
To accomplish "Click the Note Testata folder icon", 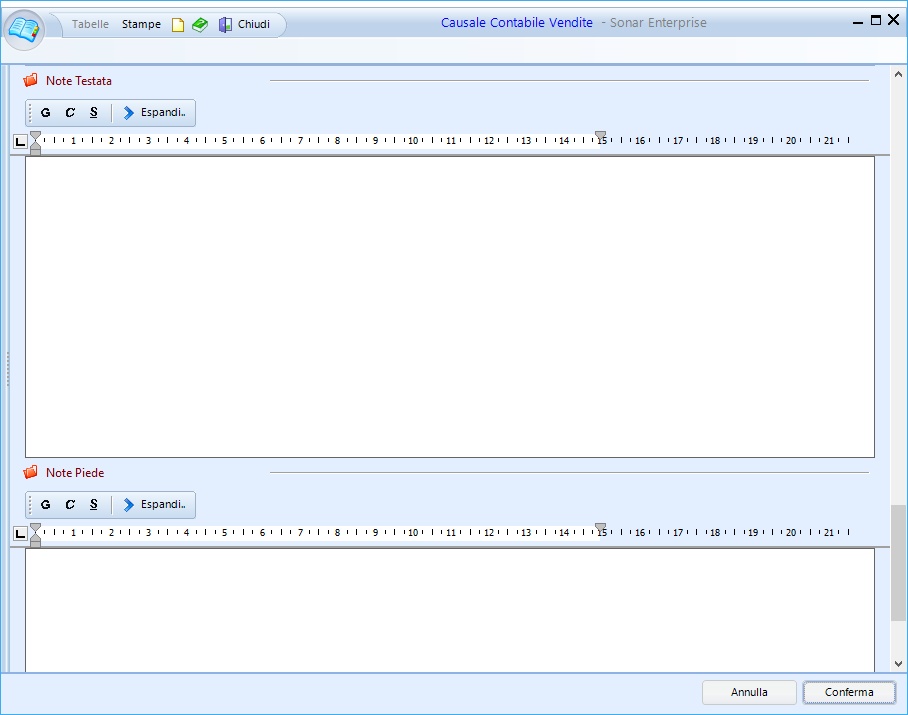I will [30, 81].
